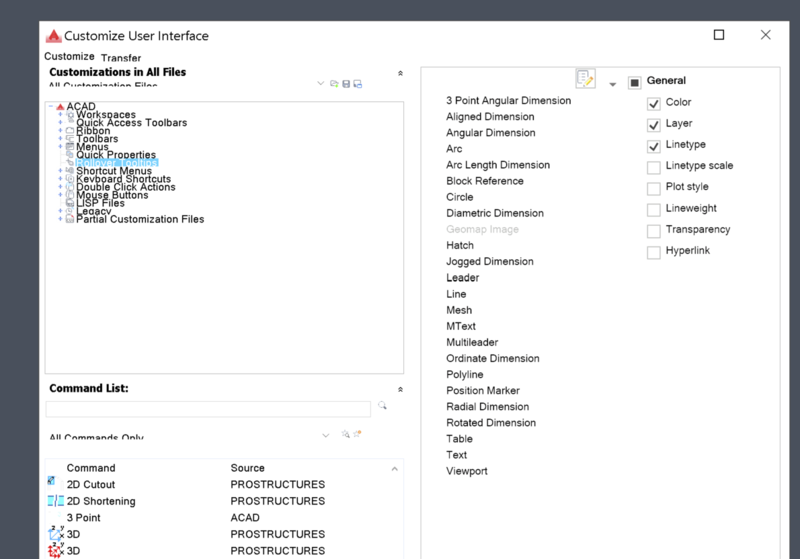
Task: Open the All Commands Only filter dropdown
Action: (326, 436)
